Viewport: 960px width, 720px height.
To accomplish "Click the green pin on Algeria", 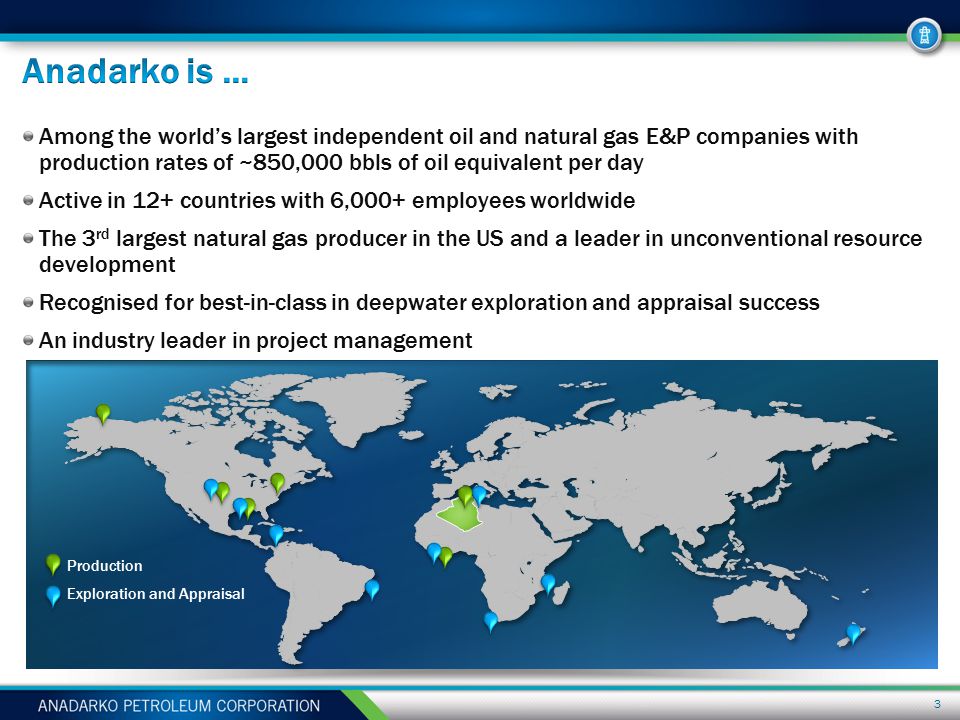I will tap(465, 495).
